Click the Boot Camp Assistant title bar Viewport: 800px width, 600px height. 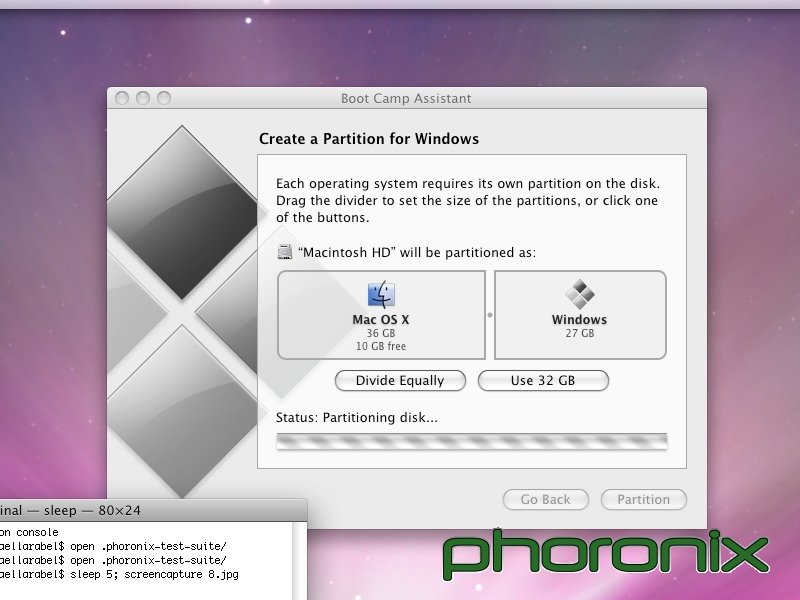(407, 98)
